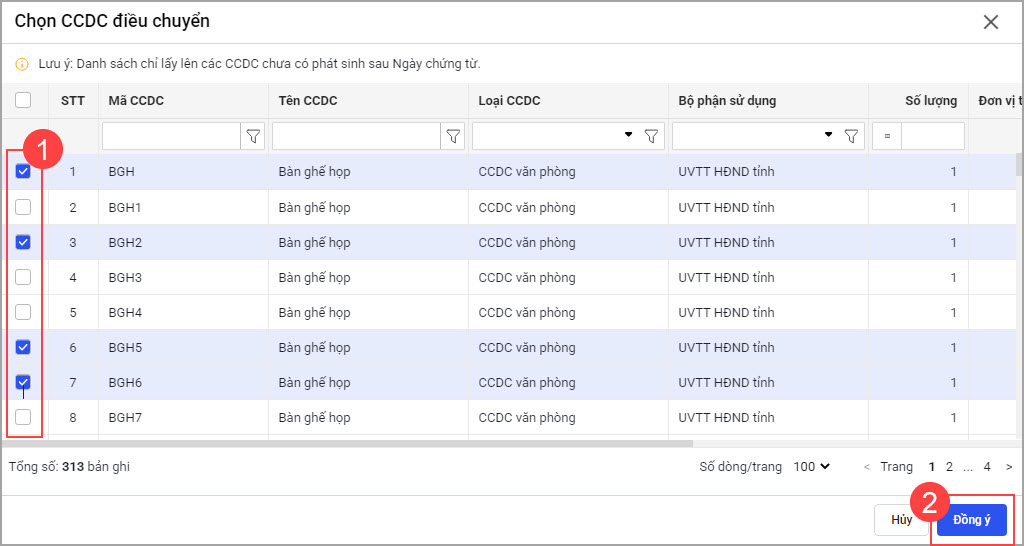1024x546 pixels.
Task: Click the info icon beside Lưu ý note
Action: [x=22, y=64]
